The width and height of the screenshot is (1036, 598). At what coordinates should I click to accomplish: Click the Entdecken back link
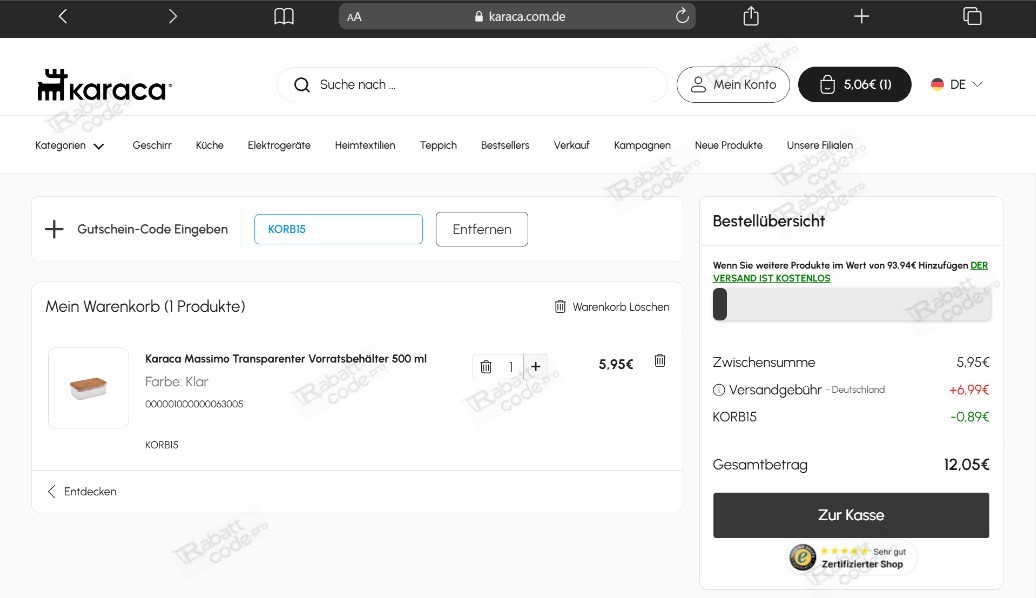pyautogui.click(x=82, y=492)
